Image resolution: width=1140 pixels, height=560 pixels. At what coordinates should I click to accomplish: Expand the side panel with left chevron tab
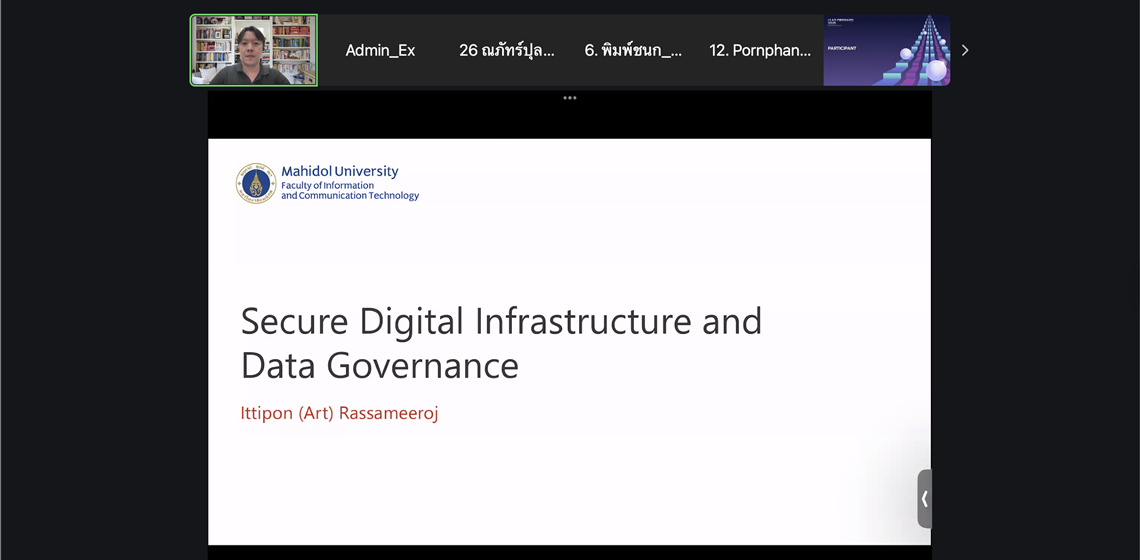[x=924, y=498]
